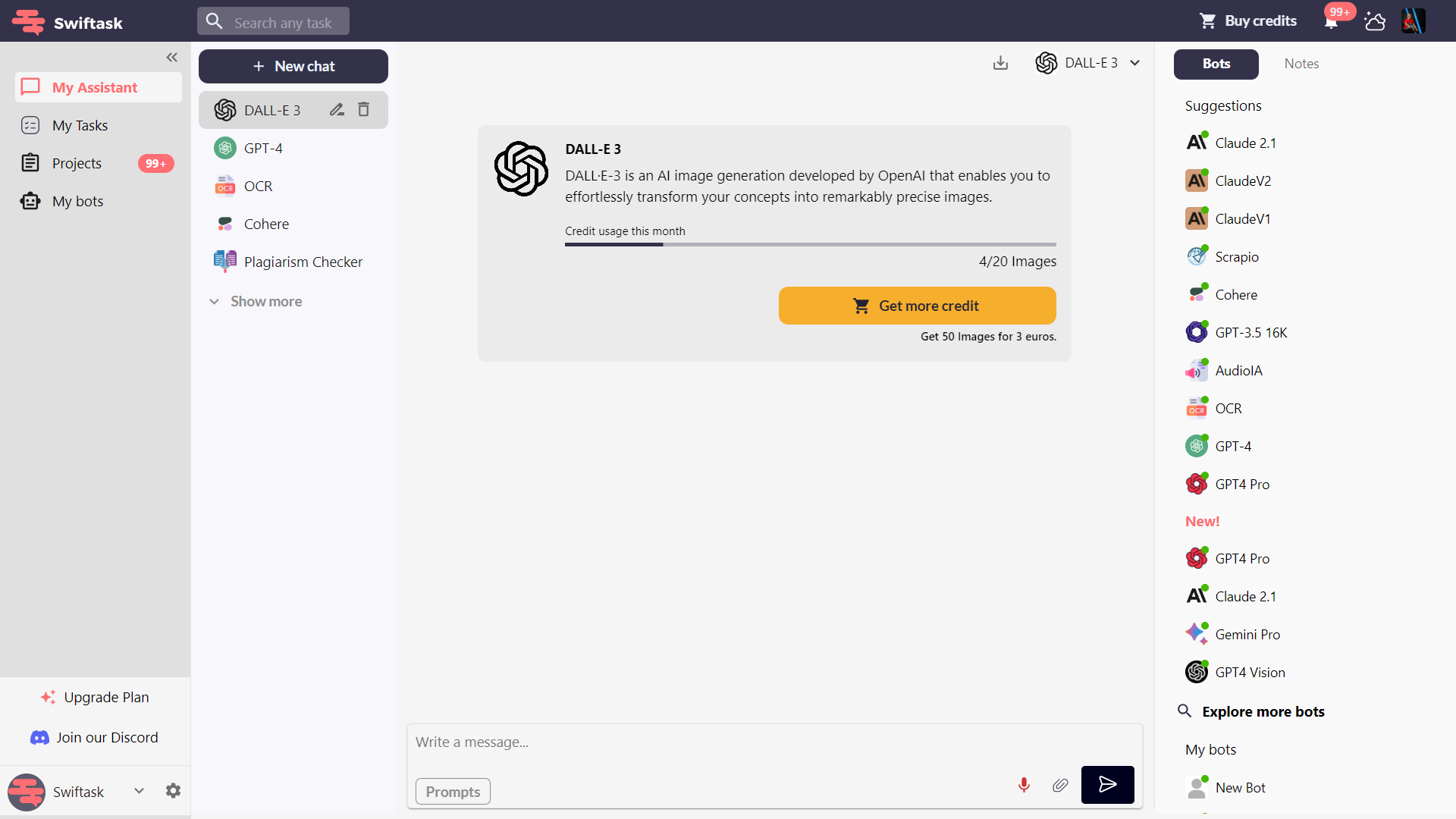Open the notifications bell
This screenshot has height=819, width=1456.
click(1331, 21)
